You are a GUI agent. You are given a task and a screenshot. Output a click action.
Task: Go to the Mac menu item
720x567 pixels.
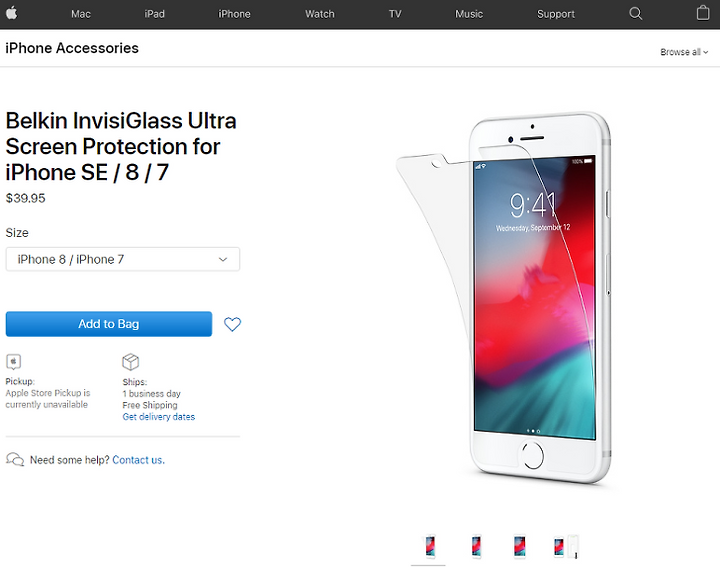[x=81, y=14]
